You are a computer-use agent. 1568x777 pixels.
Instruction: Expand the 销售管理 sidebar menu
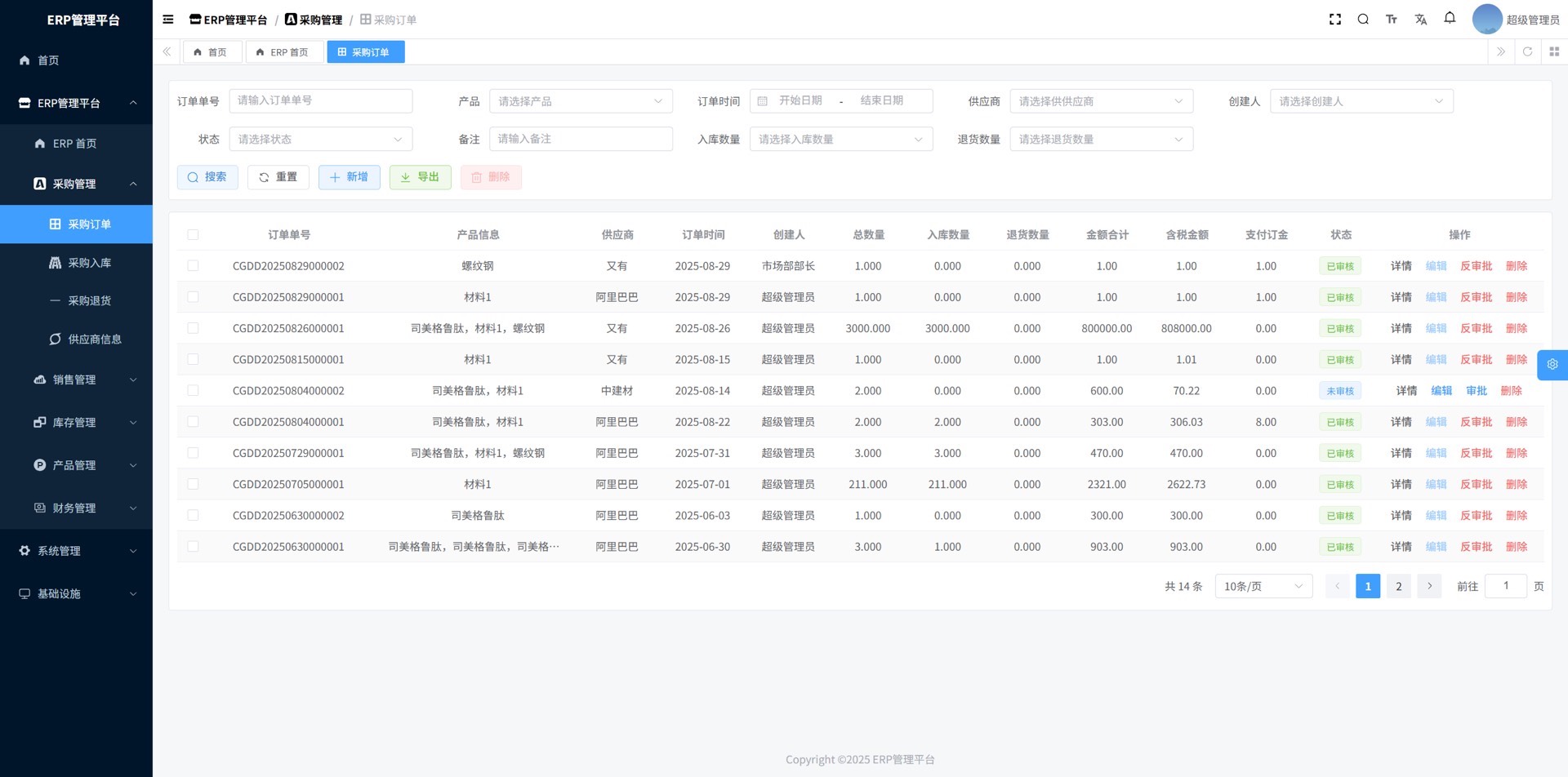pos(76,380)
